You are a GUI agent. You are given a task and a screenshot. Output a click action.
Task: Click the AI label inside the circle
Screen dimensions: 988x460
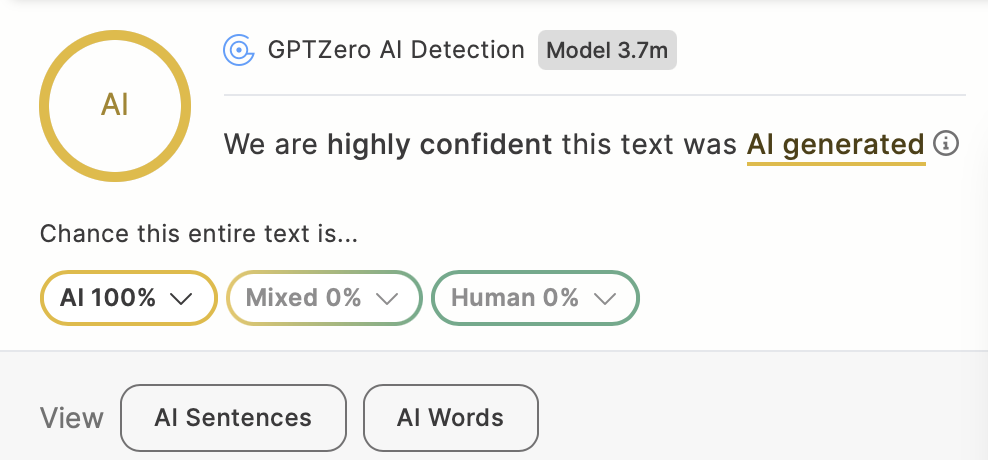pyautogui.click(x=115, y=104)
